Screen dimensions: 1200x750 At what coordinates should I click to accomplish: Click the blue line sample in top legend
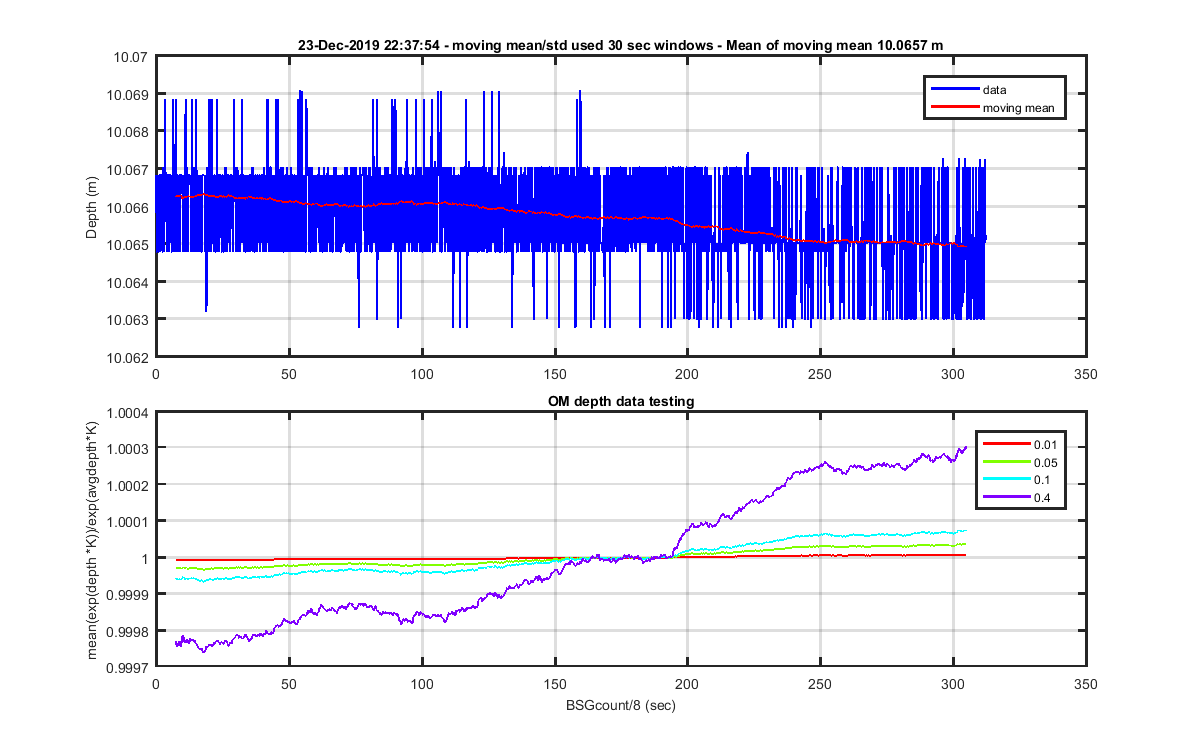coord(954,89)
